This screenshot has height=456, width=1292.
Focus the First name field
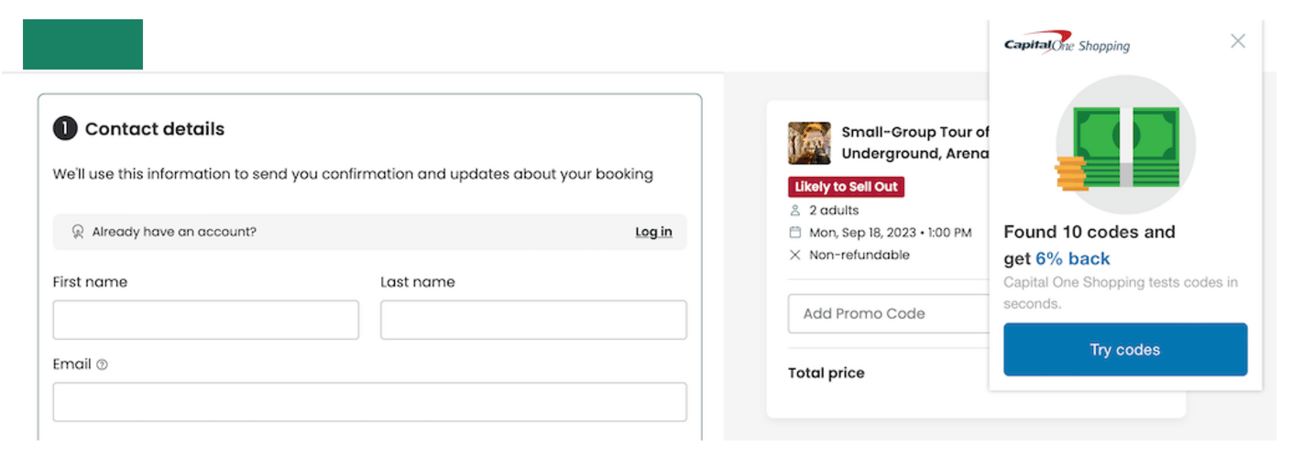click(205, 320)
